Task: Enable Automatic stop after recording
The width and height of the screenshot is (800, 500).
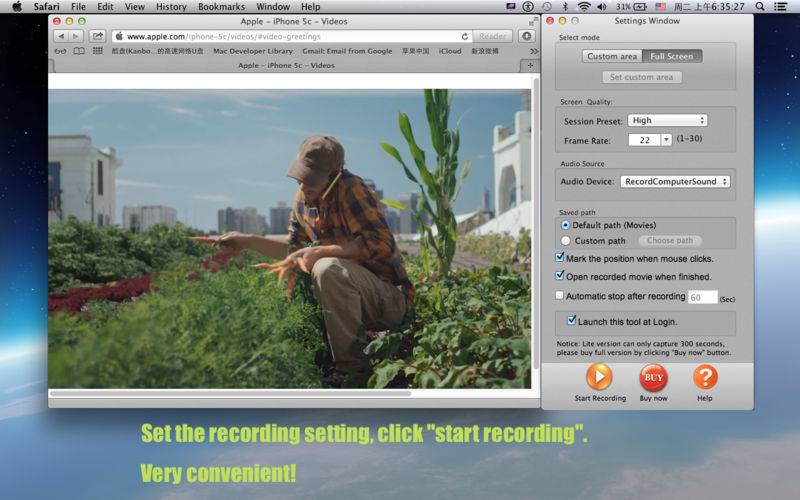Action: (560, 295)
